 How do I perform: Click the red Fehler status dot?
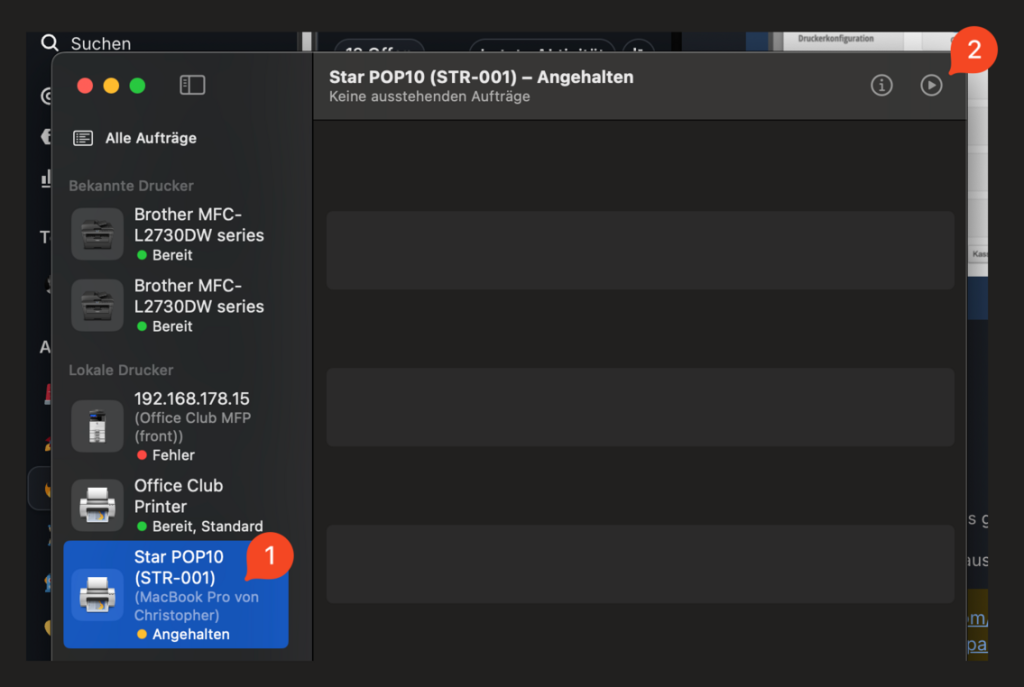[x=142, y=455]
